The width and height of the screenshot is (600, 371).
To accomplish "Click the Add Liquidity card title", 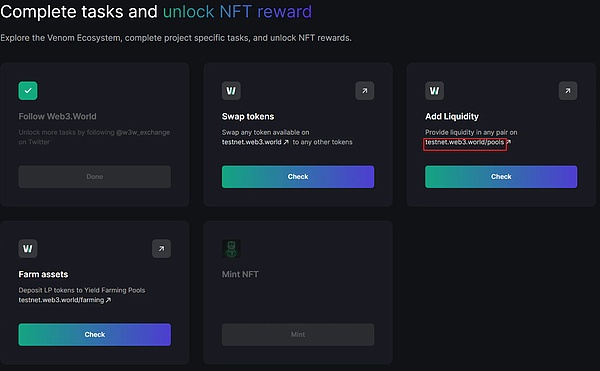I will pos(452,116).
